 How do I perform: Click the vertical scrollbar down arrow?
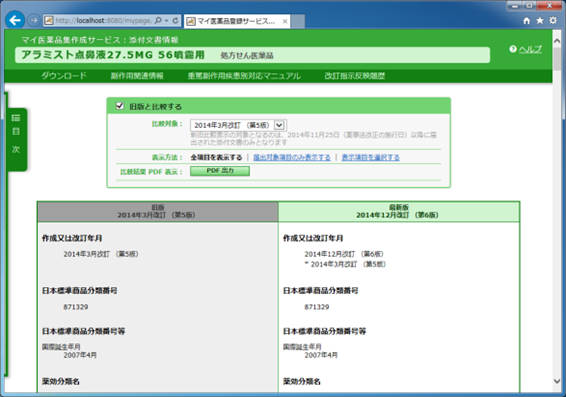coord(557,381)
